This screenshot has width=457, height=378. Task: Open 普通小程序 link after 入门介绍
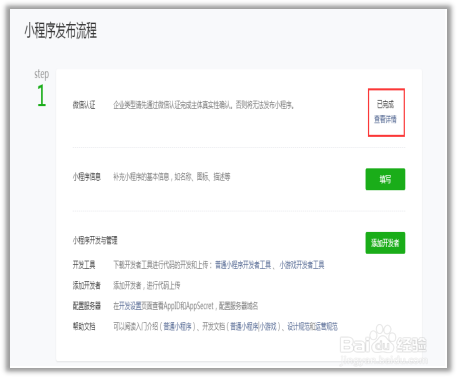(x=177, y=326)
